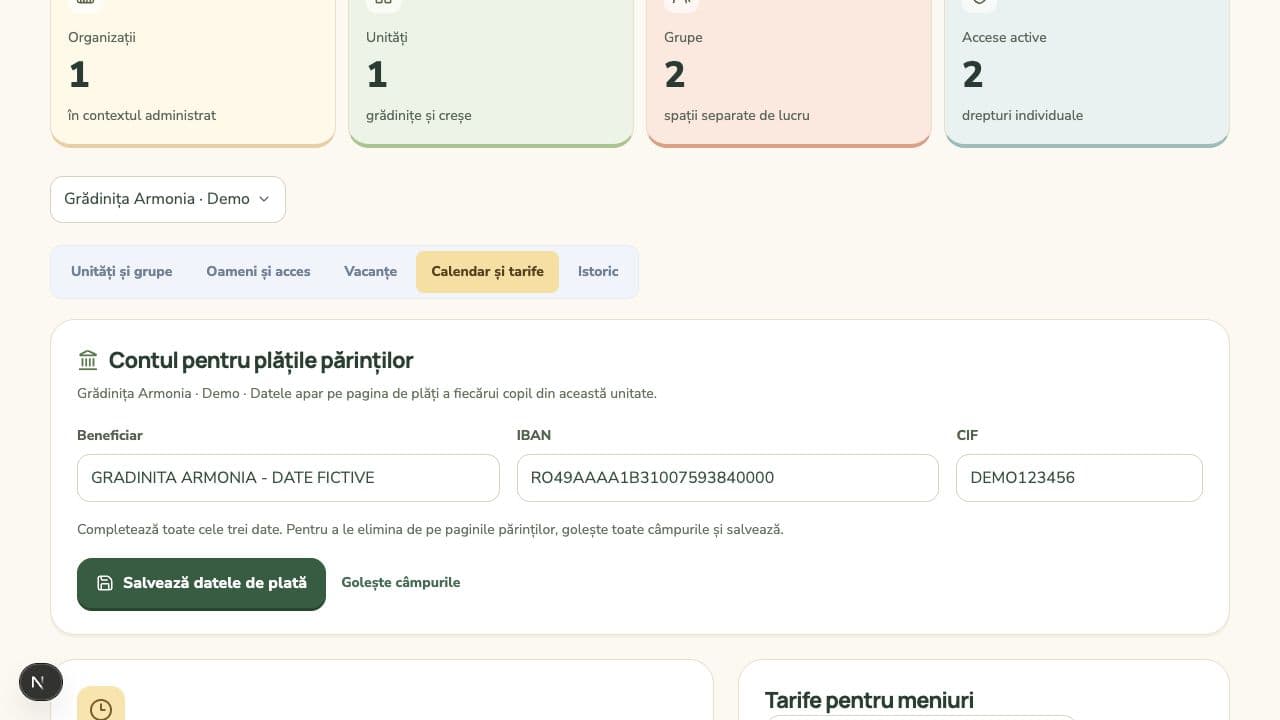Go to the Istoric tab
Image resolution: width=1280 pixels, height=720 pixels.
click(598, 272)
